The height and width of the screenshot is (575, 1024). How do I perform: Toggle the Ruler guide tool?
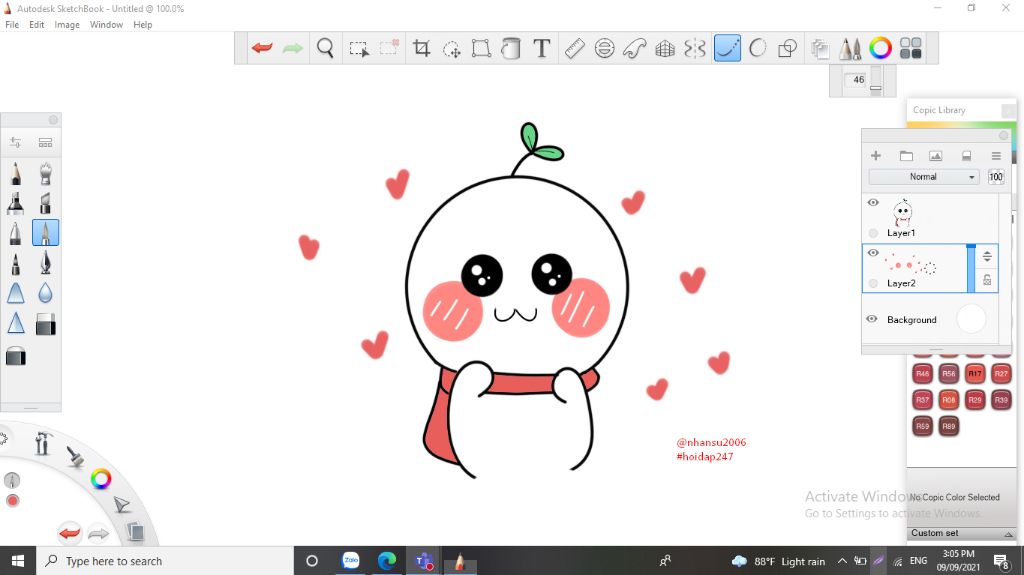574,48
